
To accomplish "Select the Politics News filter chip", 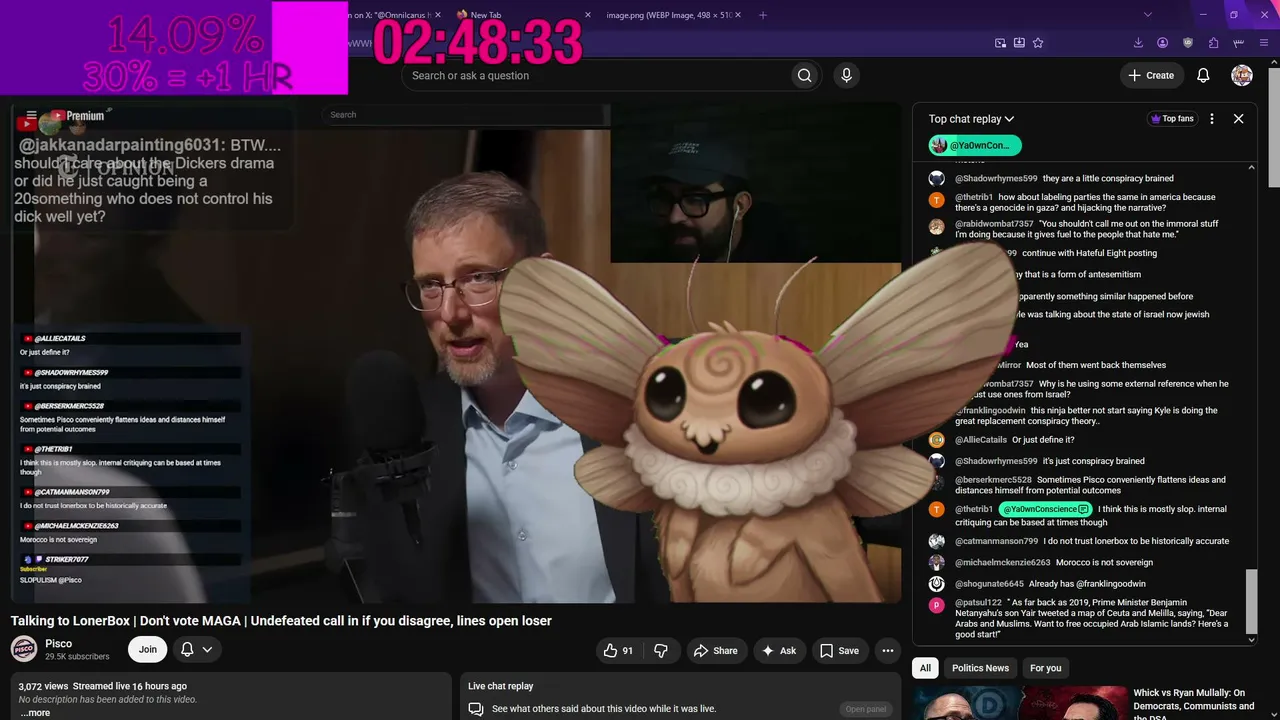I will [x=980, y=668].
